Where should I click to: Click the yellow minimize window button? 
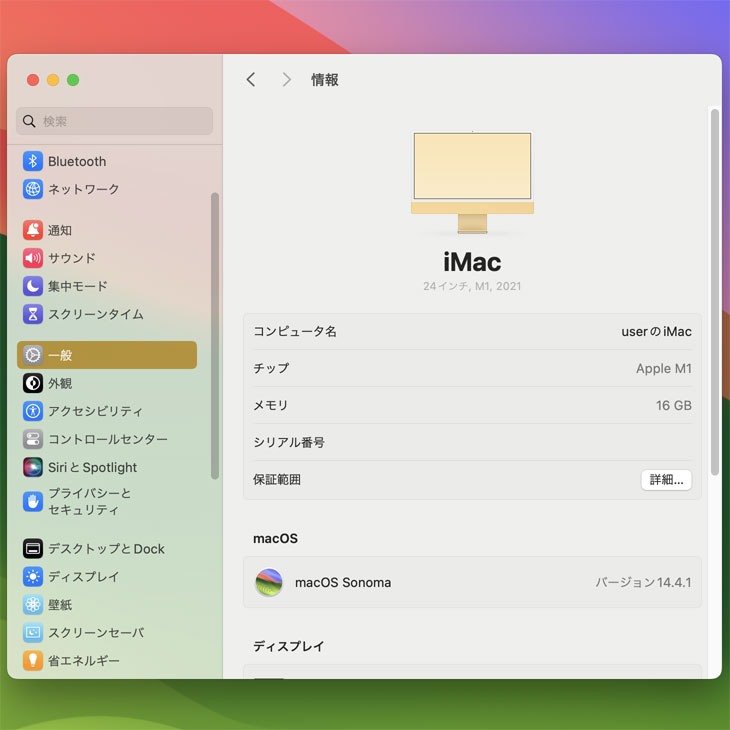(53, 80)
